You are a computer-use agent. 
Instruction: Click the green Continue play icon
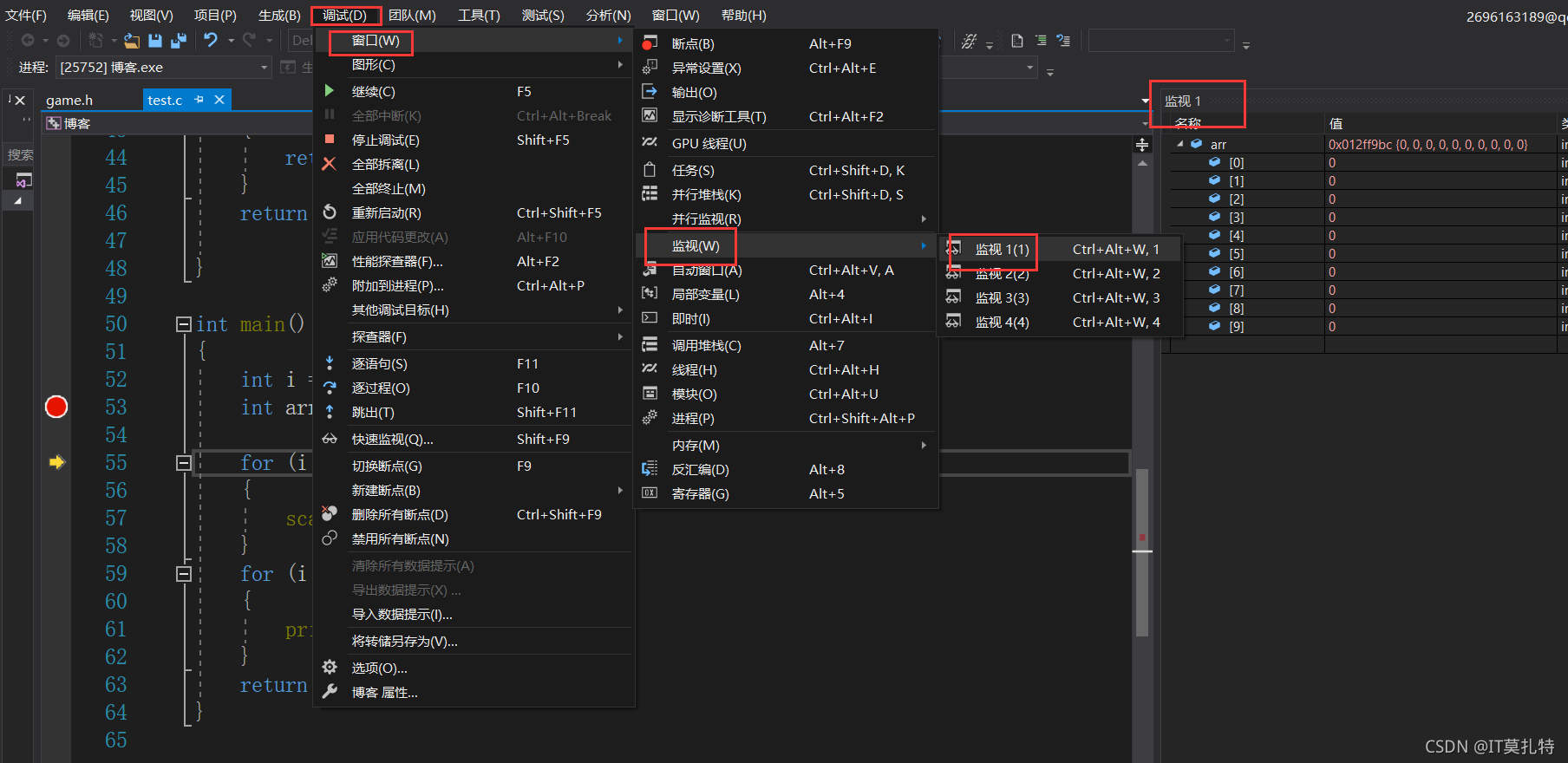pos(330,91)
